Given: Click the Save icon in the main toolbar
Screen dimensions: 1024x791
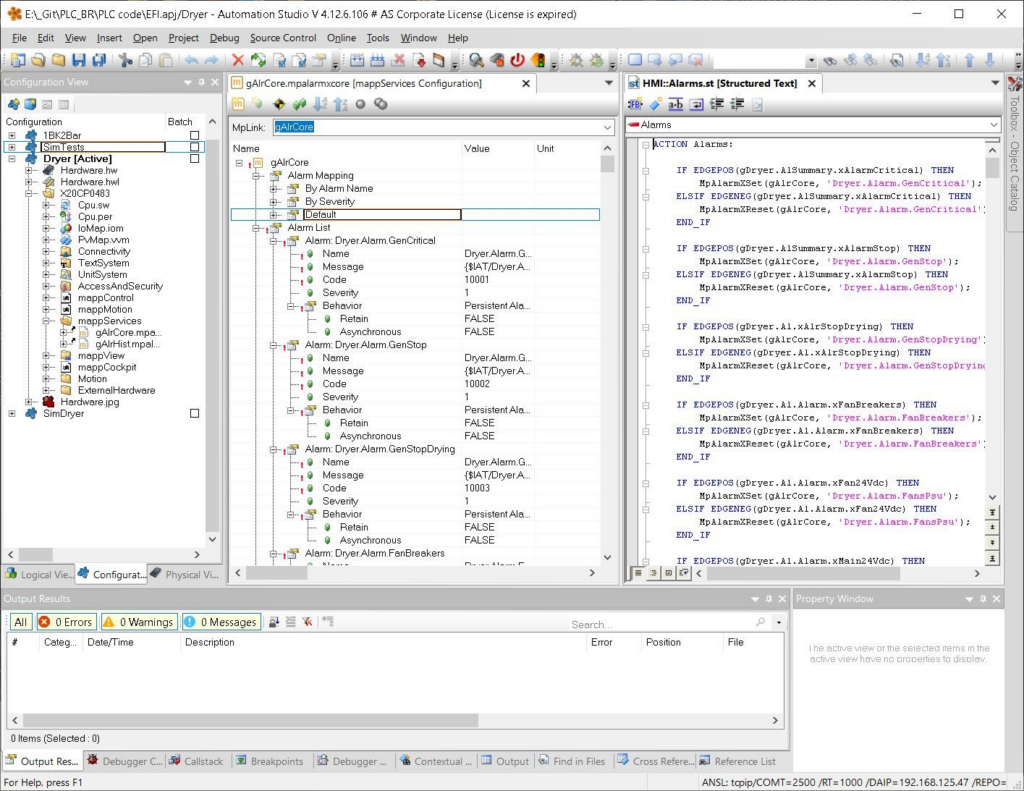Looking at the screenshot, I should pos(78,61).
